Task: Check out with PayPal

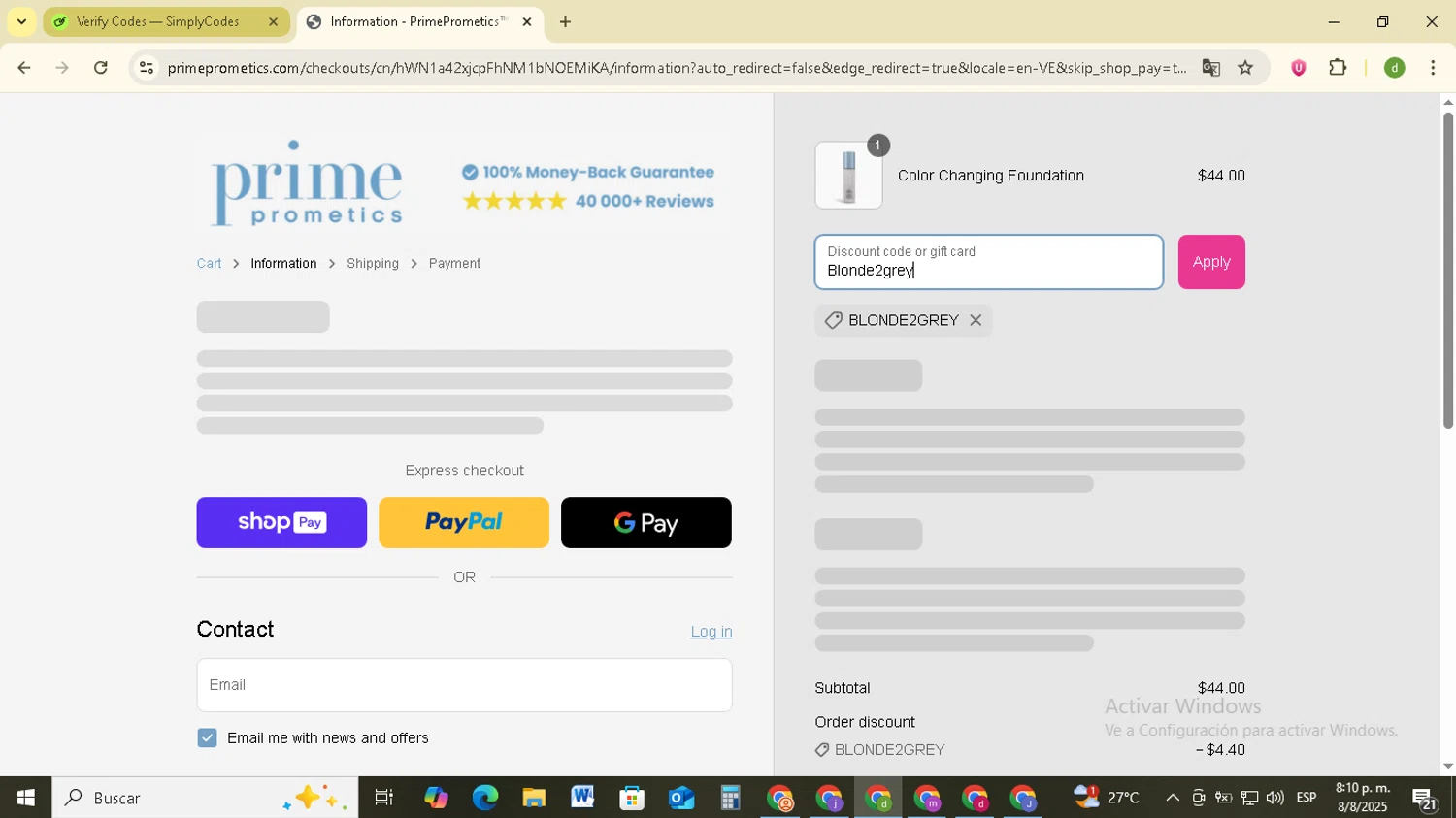Action: coord(464,523)
